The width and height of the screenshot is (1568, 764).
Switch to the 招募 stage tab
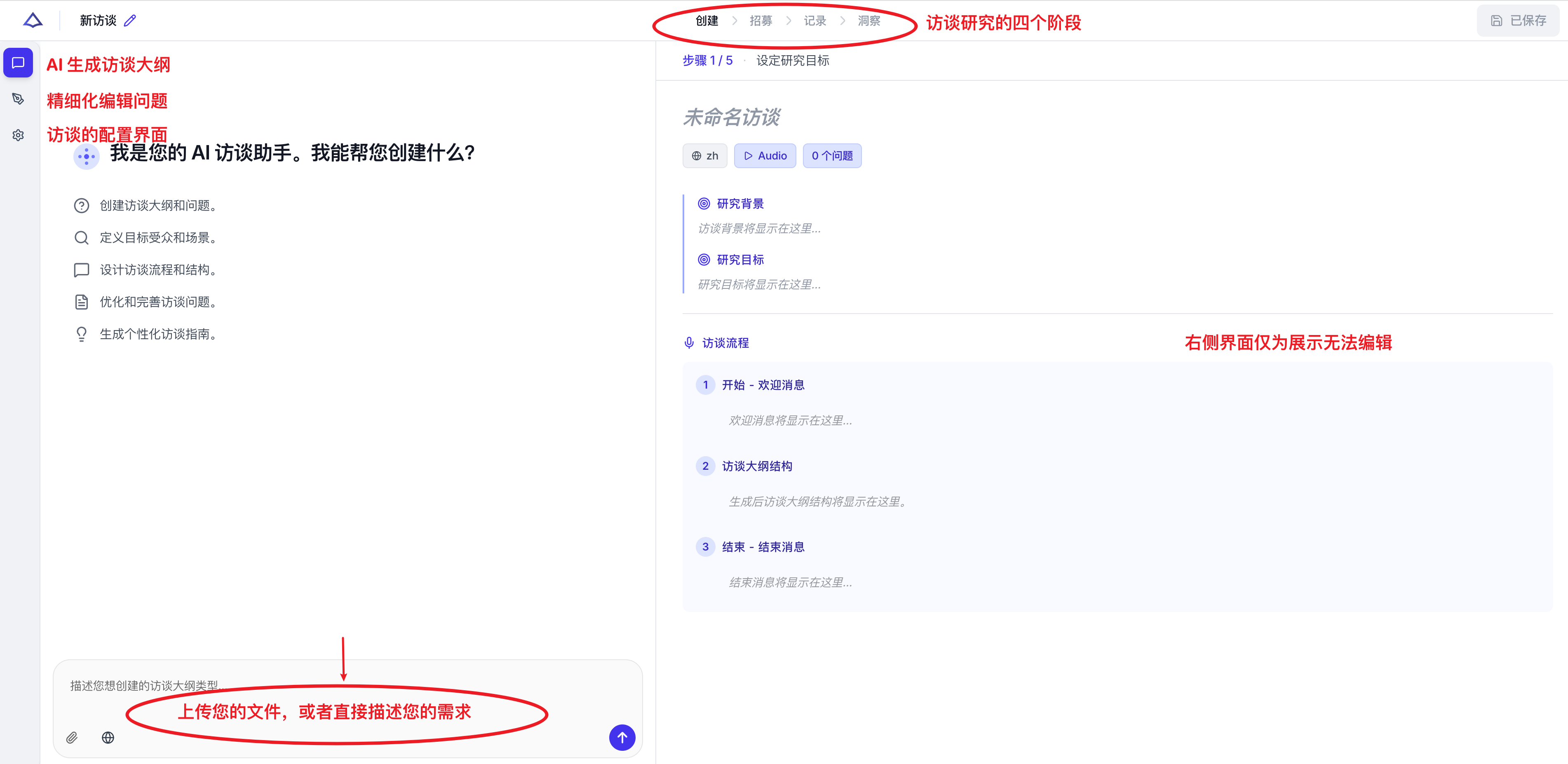click(x=761, y=21)
